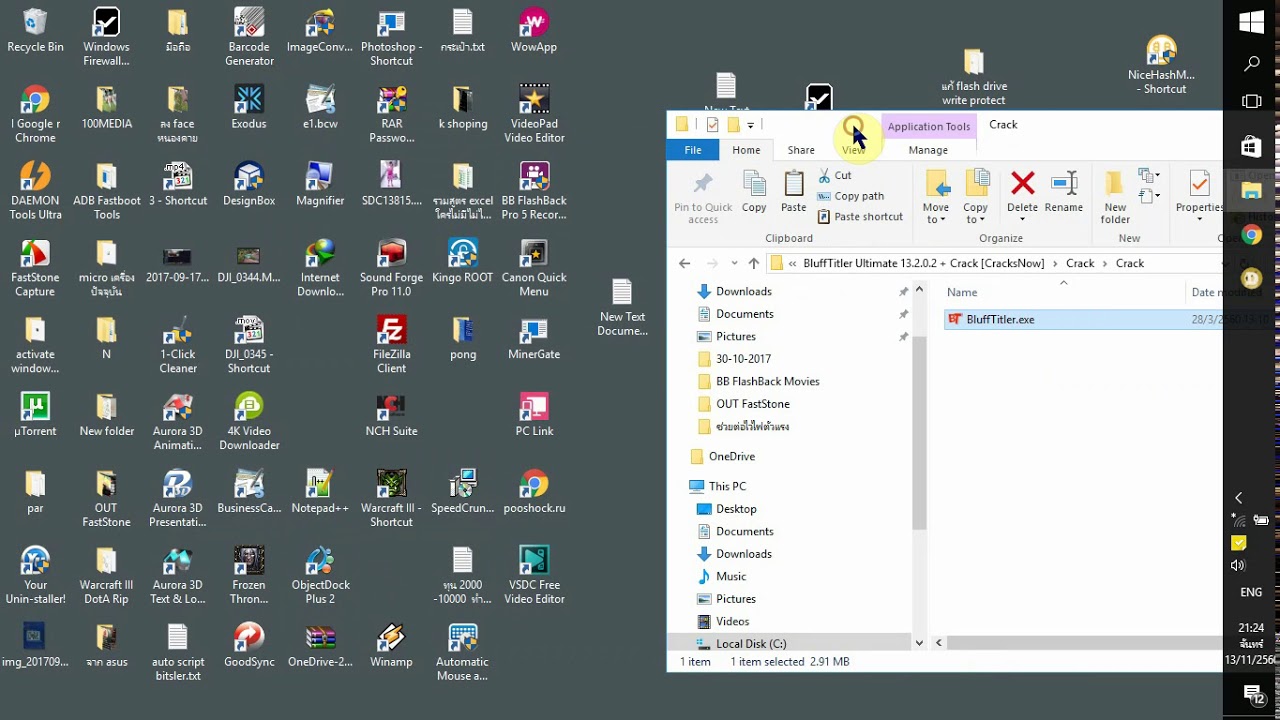Click the ENG language indicator

tap(1251, 592)
